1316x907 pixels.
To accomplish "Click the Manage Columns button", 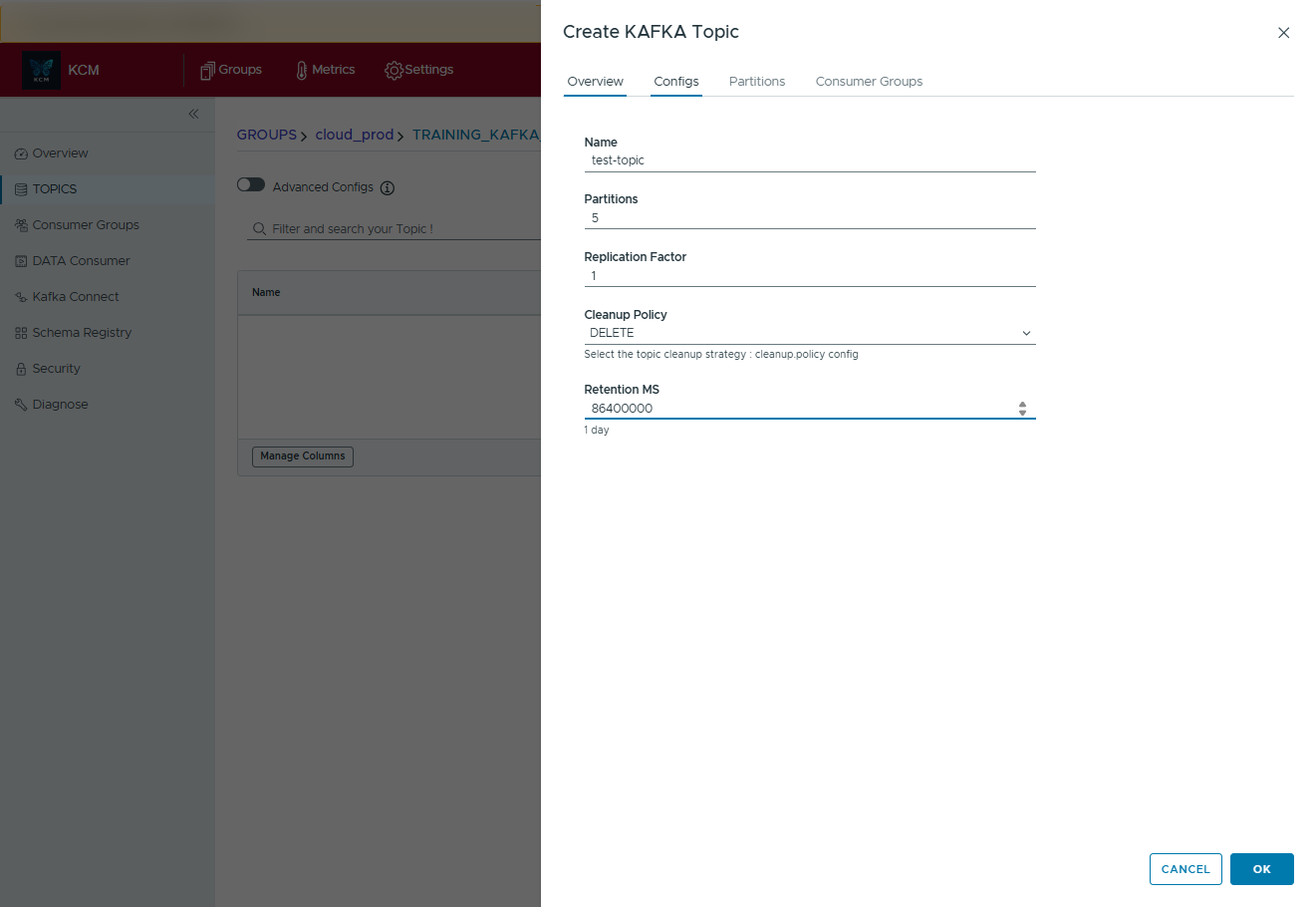I will [303, 456].
